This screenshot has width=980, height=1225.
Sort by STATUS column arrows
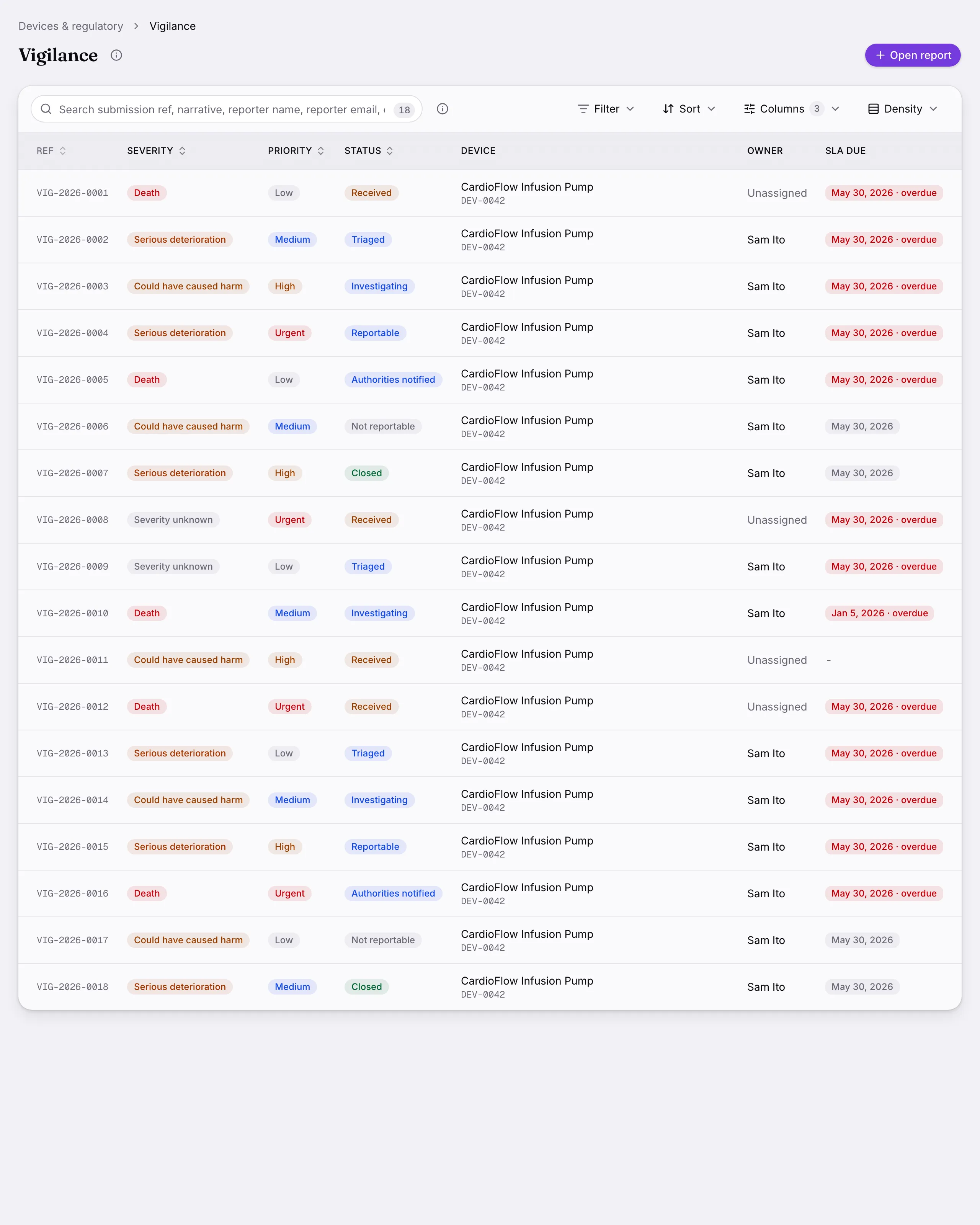point(390,150)
